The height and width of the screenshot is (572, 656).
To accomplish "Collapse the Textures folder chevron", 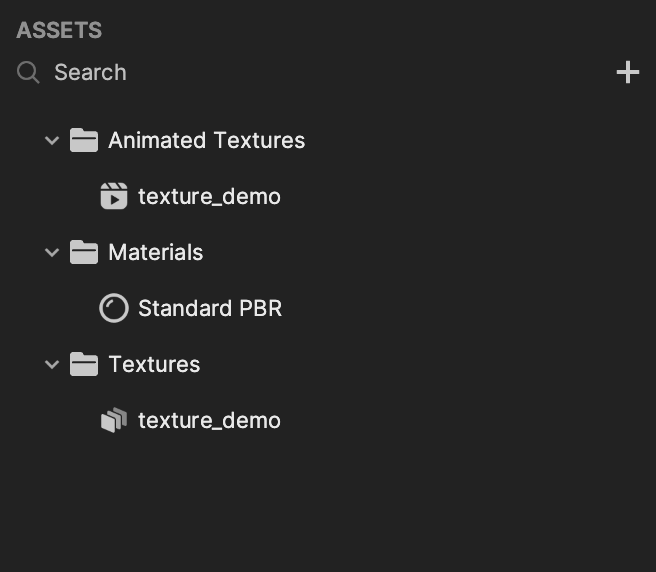I will pyautogui.click(x=52, y=365).
